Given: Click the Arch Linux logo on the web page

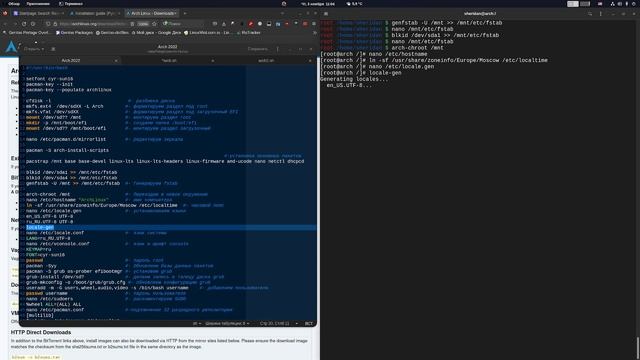Looking at the screenshot, I should click(x=11, y=47).
